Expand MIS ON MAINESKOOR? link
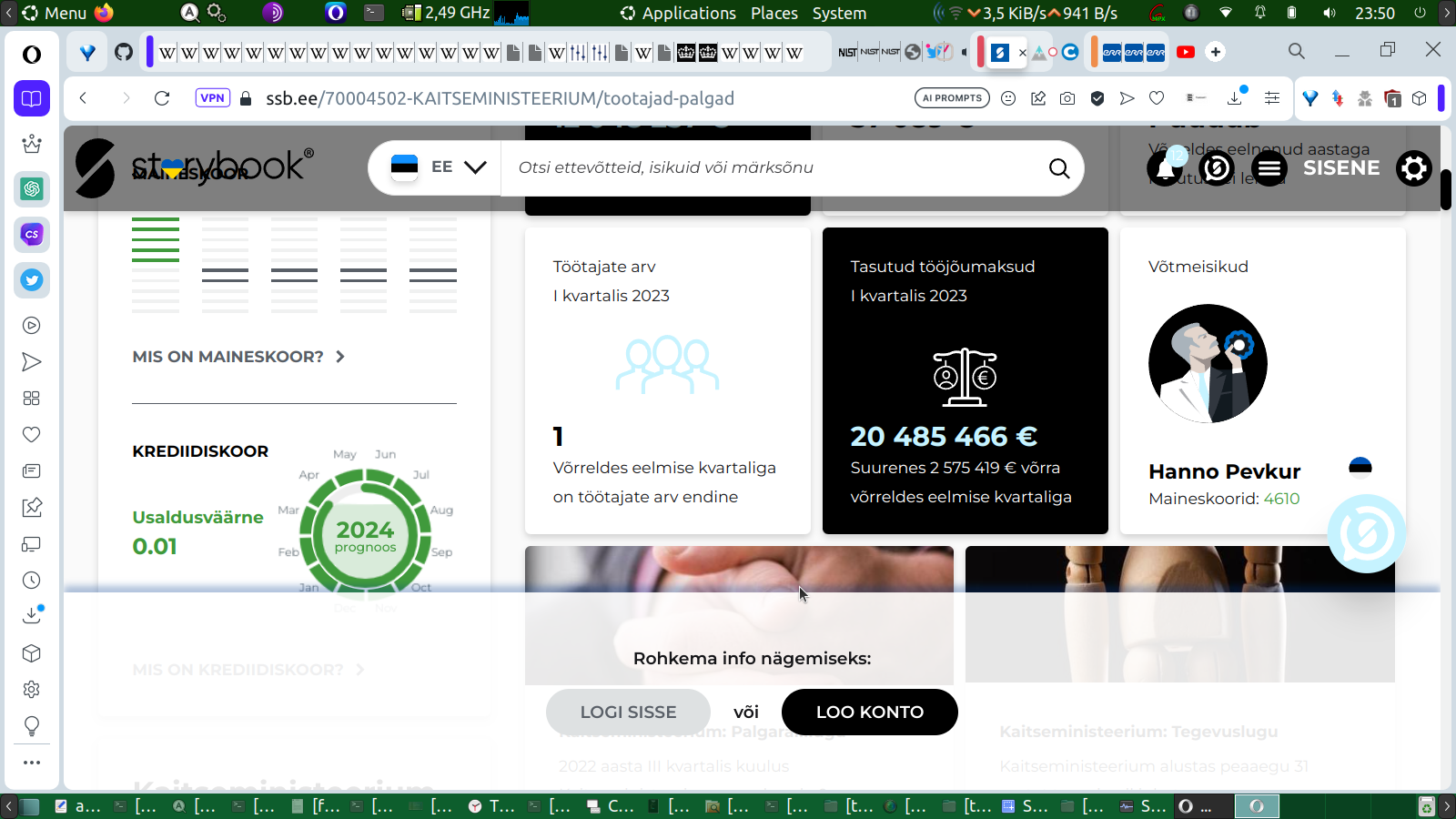The image size is (1456, 819). [238, 357]
